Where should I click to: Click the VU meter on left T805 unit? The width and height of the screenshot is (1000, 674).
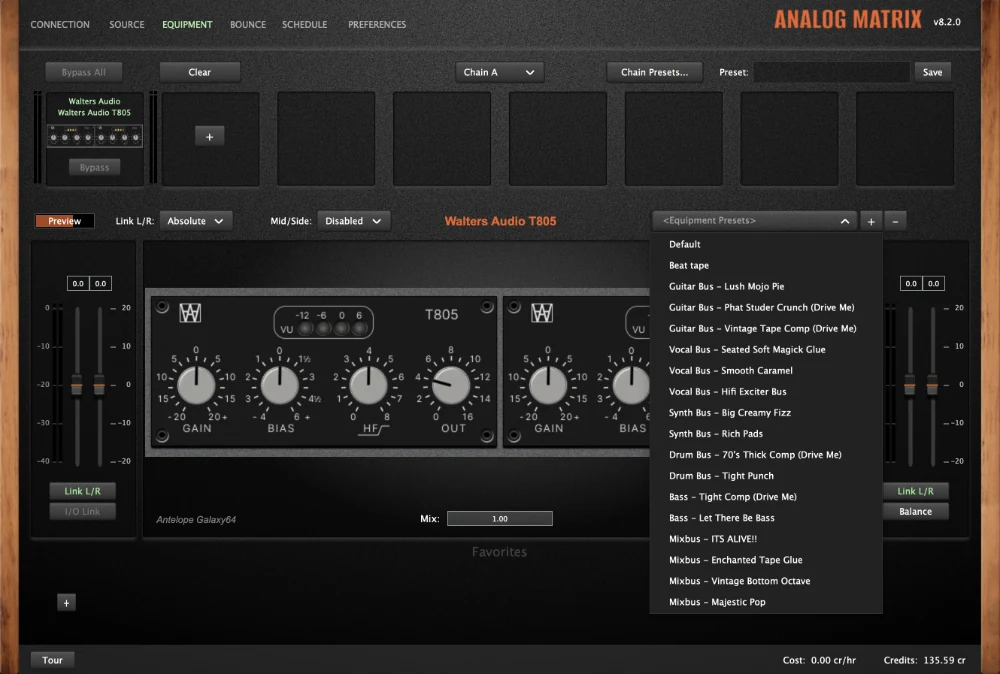(x=324, y=322)
